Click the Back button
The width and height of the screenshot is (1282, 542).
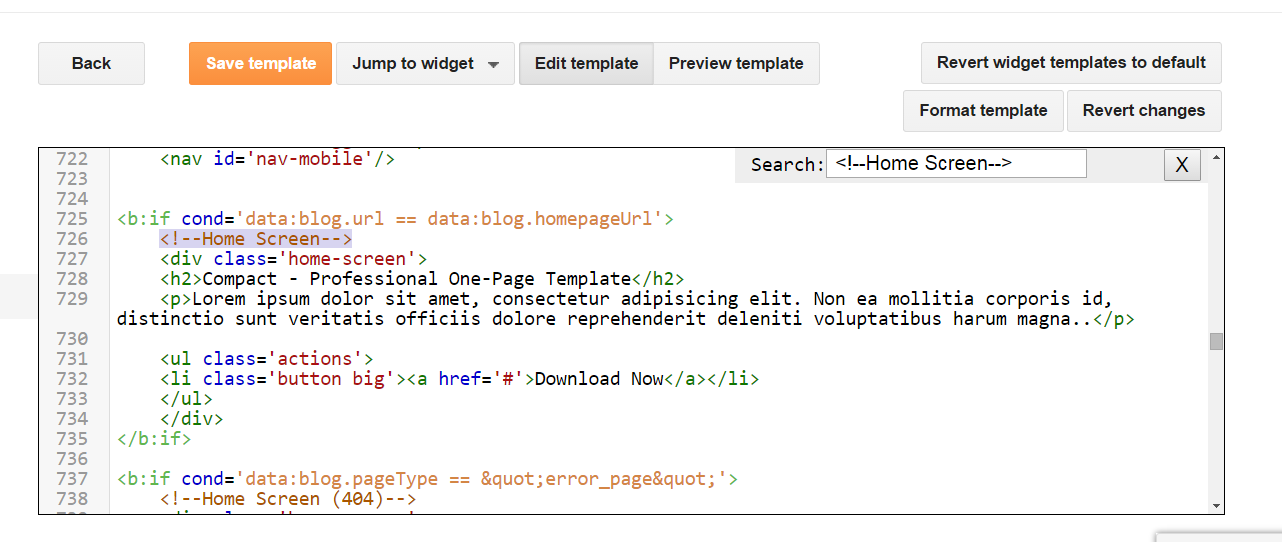91,63
